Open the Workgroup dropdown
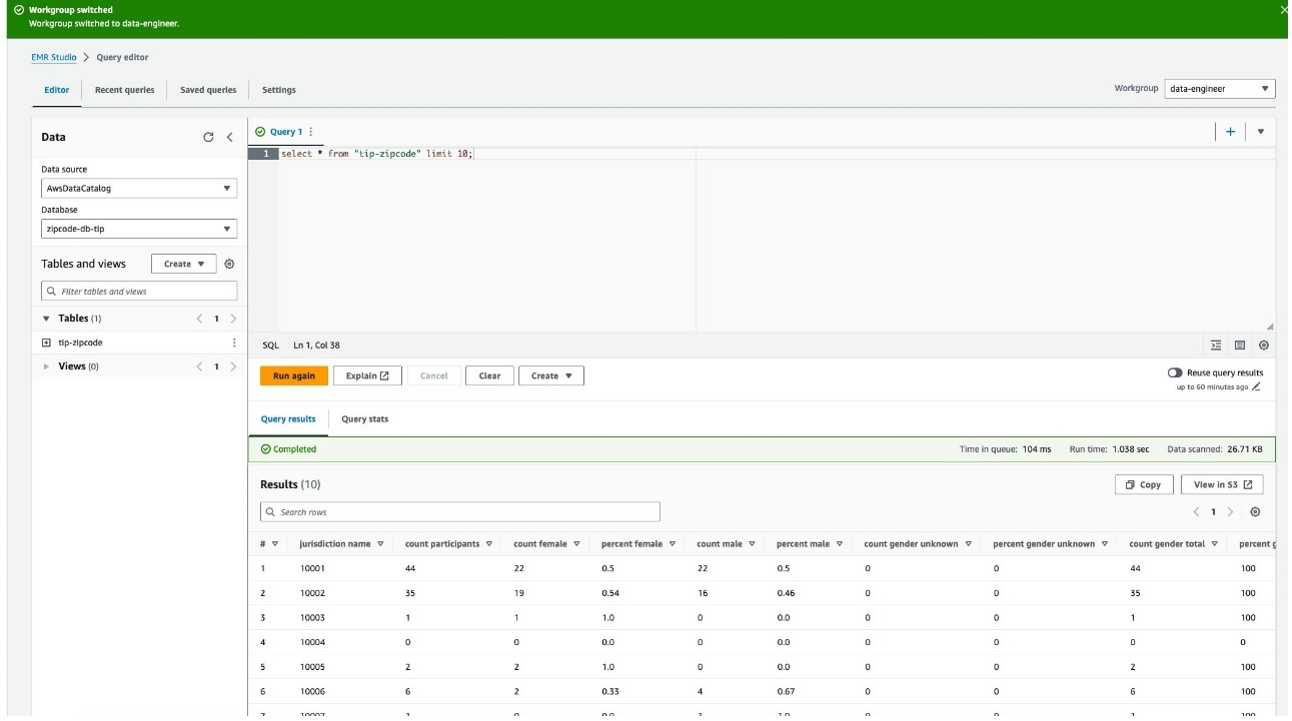 (1216, 87)
